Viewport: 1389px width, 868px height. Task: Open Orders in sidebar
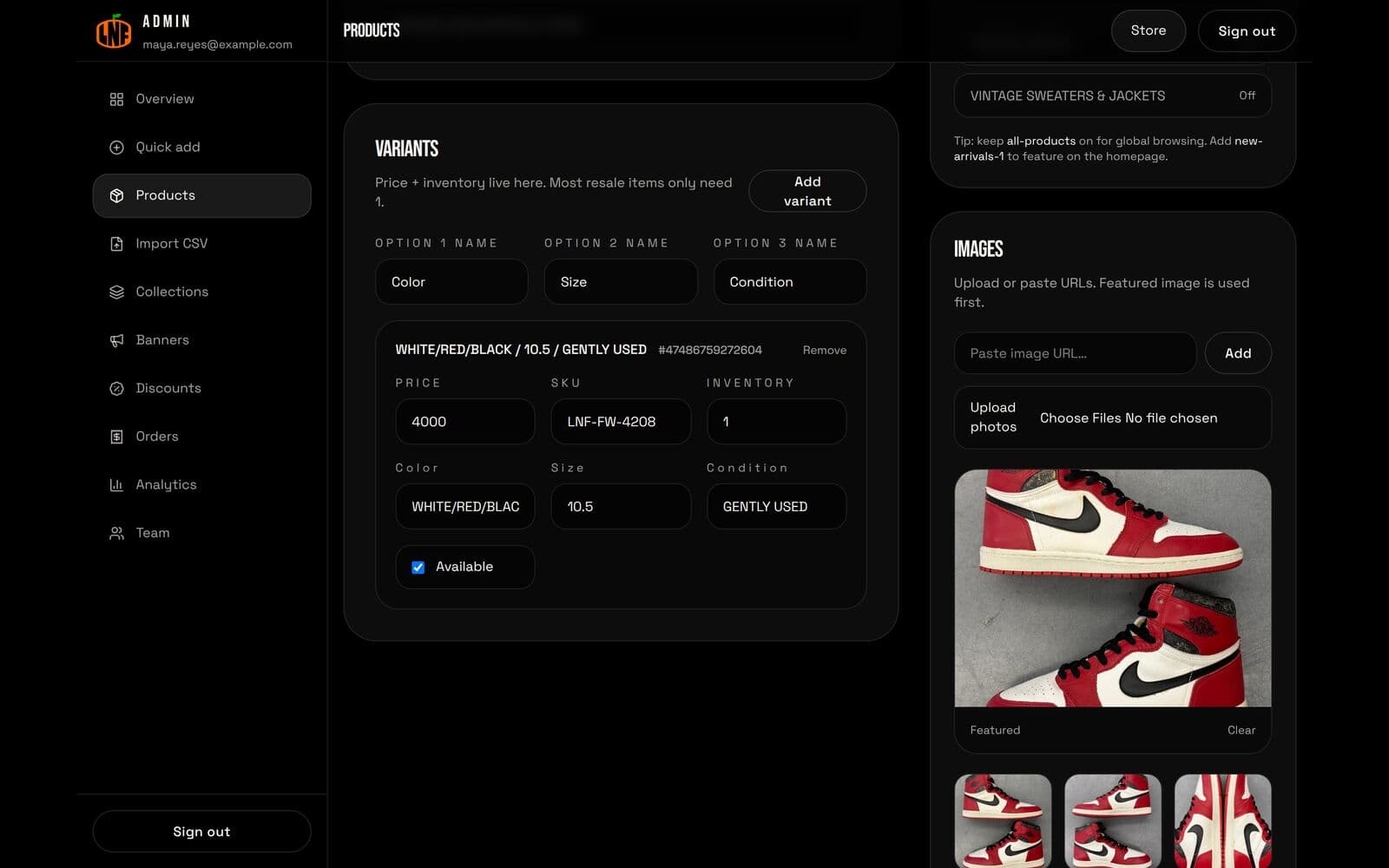click(x=201, y=437)
